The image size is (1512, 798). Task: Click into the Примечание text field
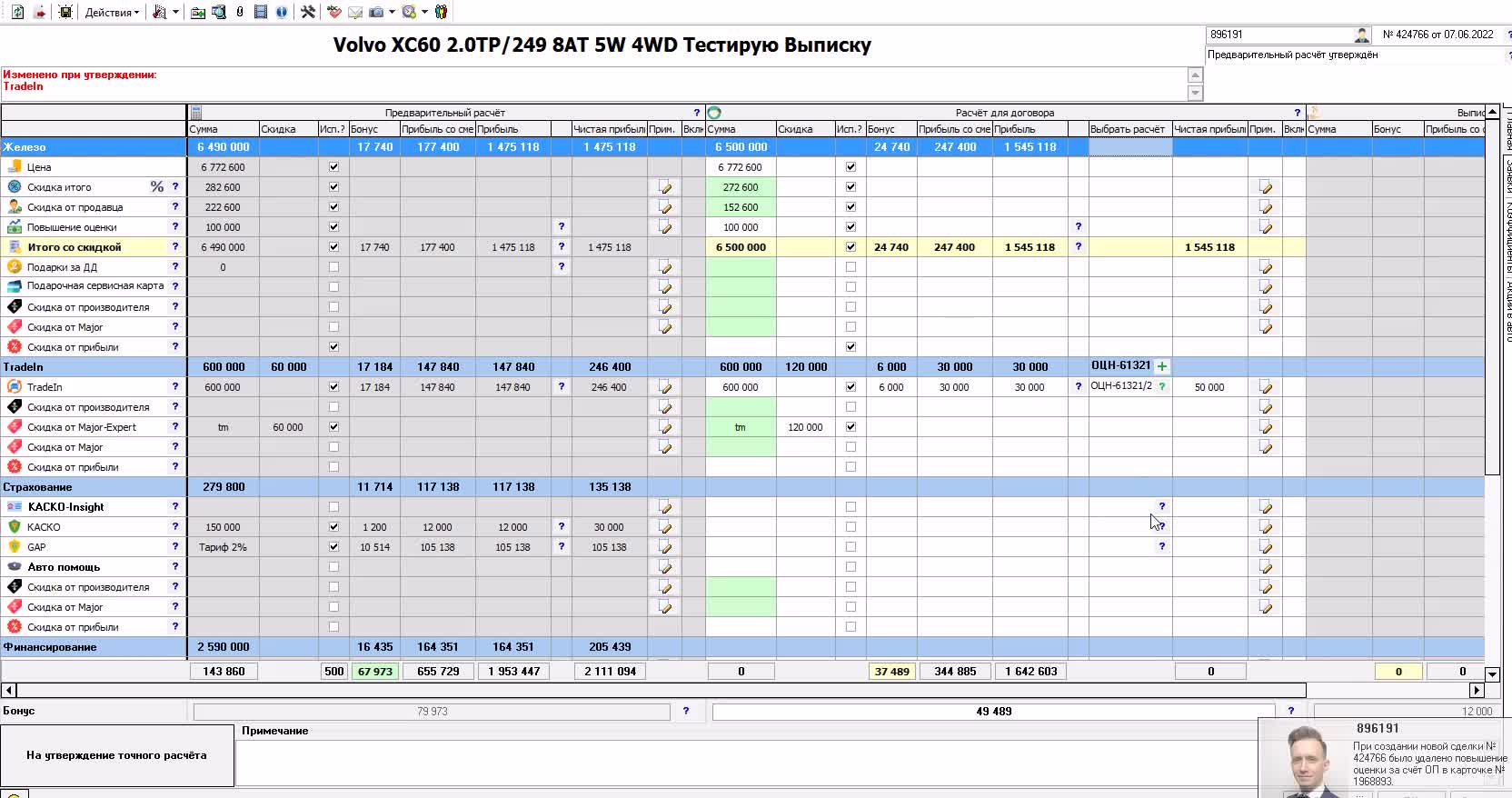coord(745,762)
